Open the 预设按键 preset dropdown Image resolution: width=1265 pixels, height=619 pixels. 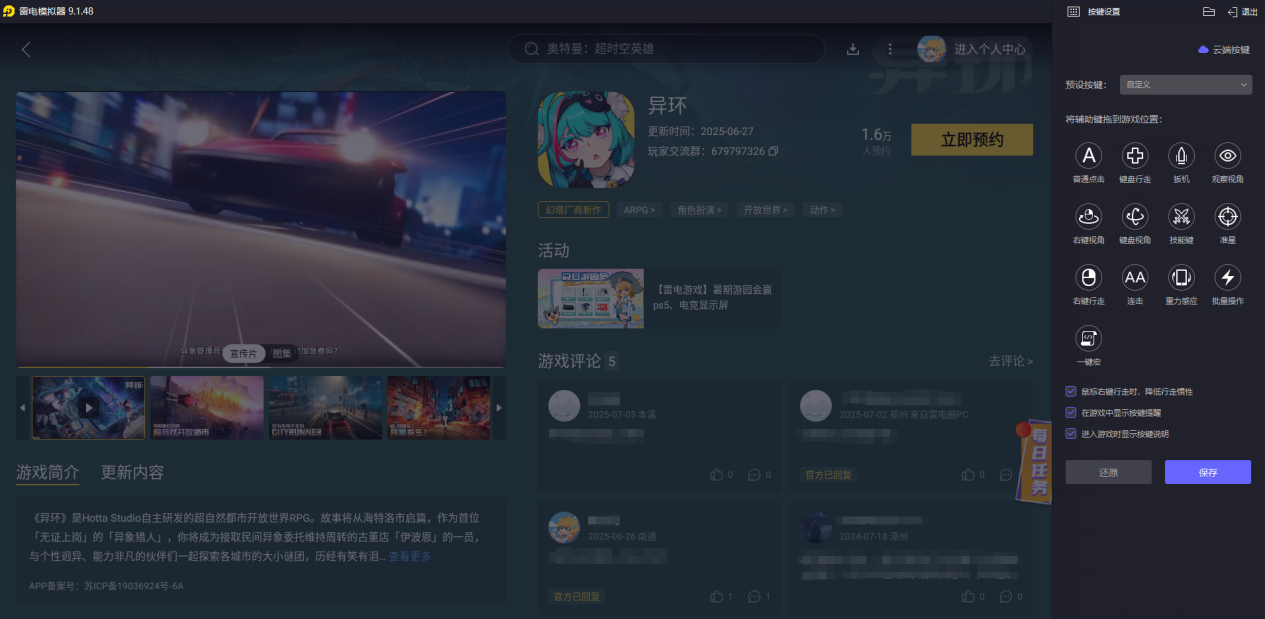tap(1185, 84)
